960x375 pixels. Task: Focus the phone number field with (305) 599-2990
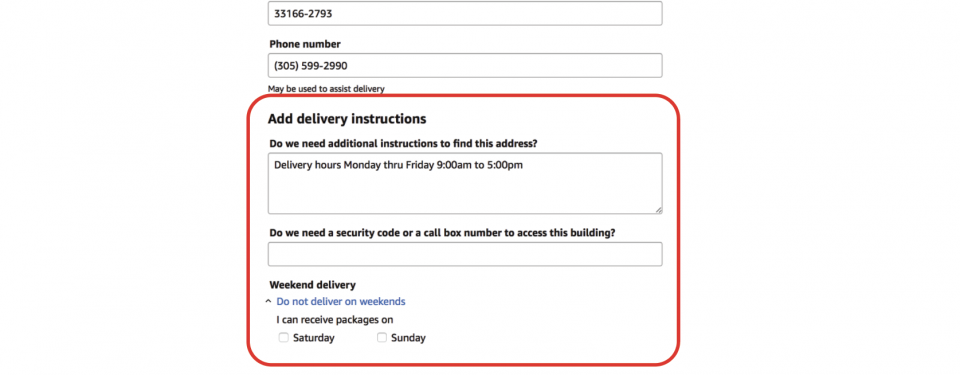click(465, 66)
